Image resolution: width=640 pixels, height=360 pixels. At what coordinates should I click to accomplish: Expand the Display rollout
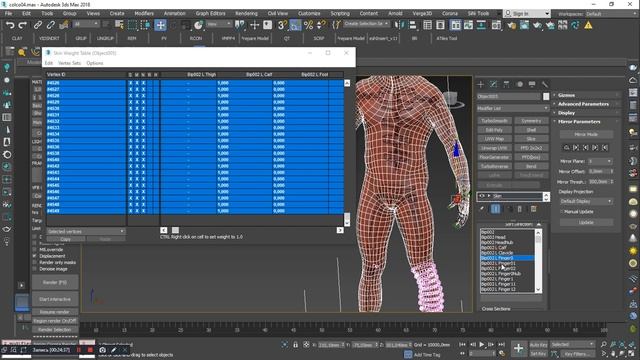[x=586, y=113]
